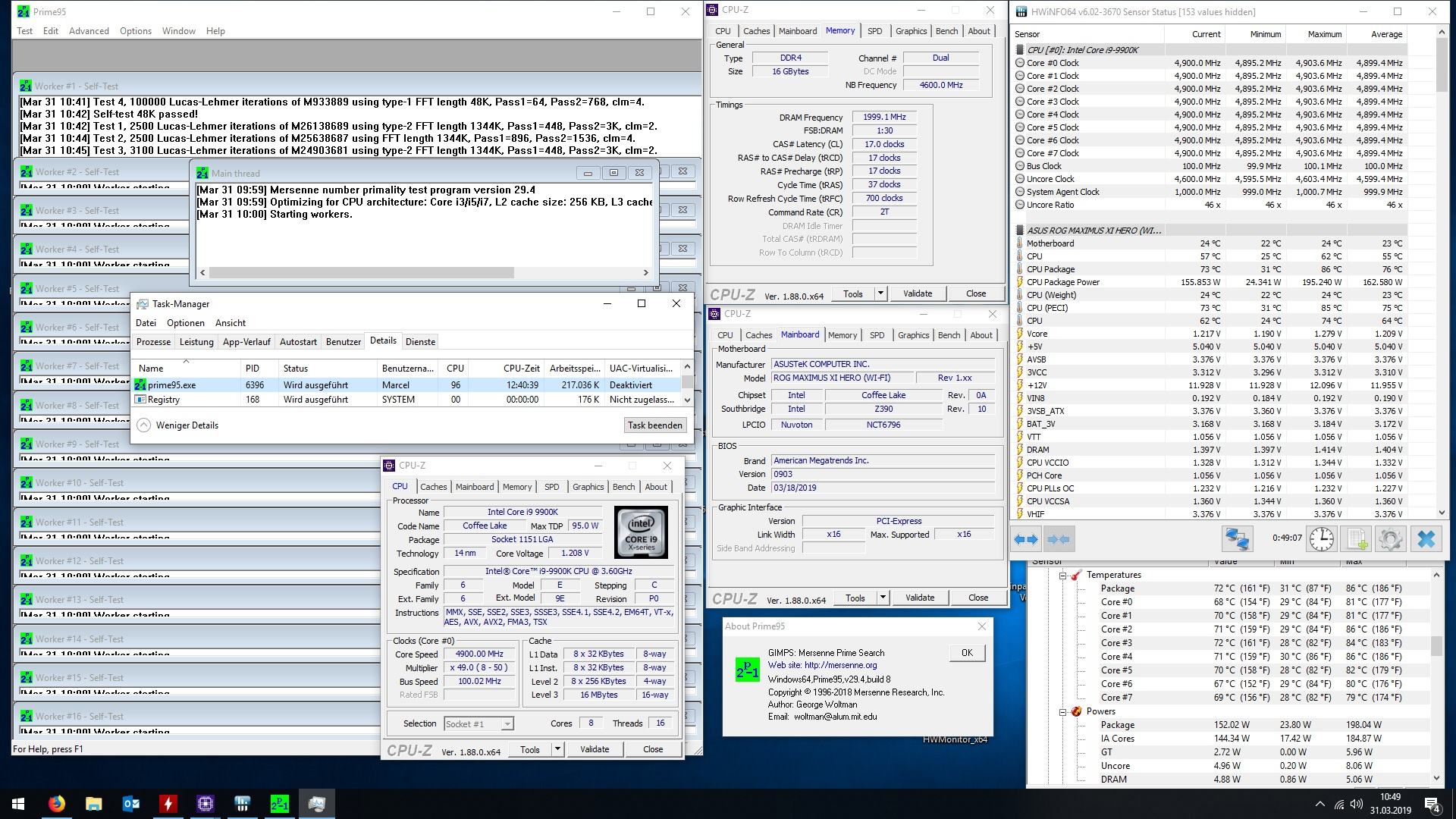The image size is (1456, 819).
Task: Click the Prime95 logo in the About dialog
Action: point(747,670)
